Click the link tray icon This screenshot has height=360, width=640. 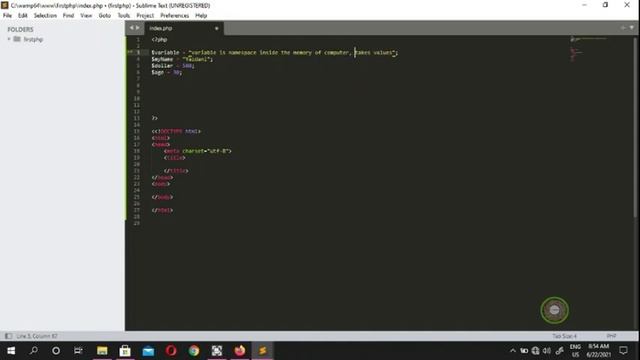click(560, 351)
